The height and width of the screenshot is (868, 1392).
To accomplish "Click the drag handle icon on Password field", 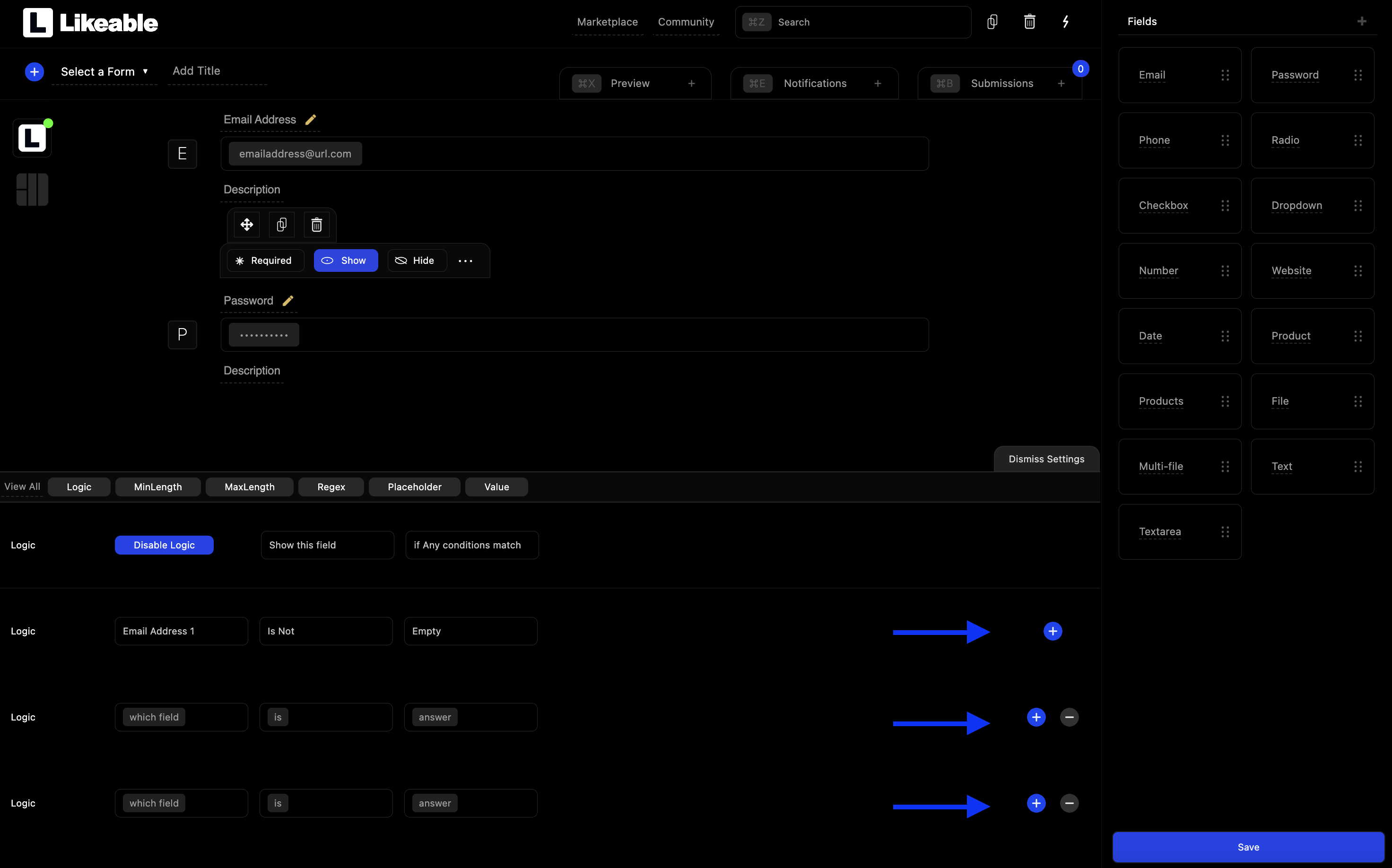I will (x=1358, y=75).
